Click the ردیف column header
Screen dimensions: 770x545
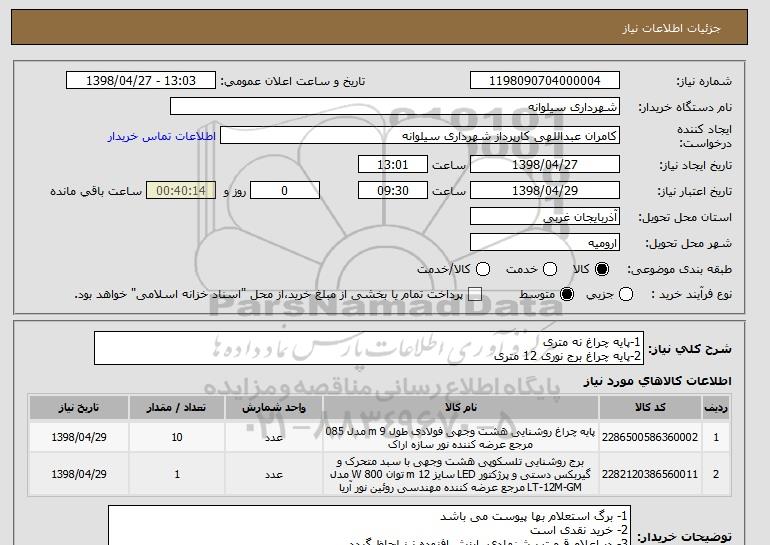tap(716, 408)
